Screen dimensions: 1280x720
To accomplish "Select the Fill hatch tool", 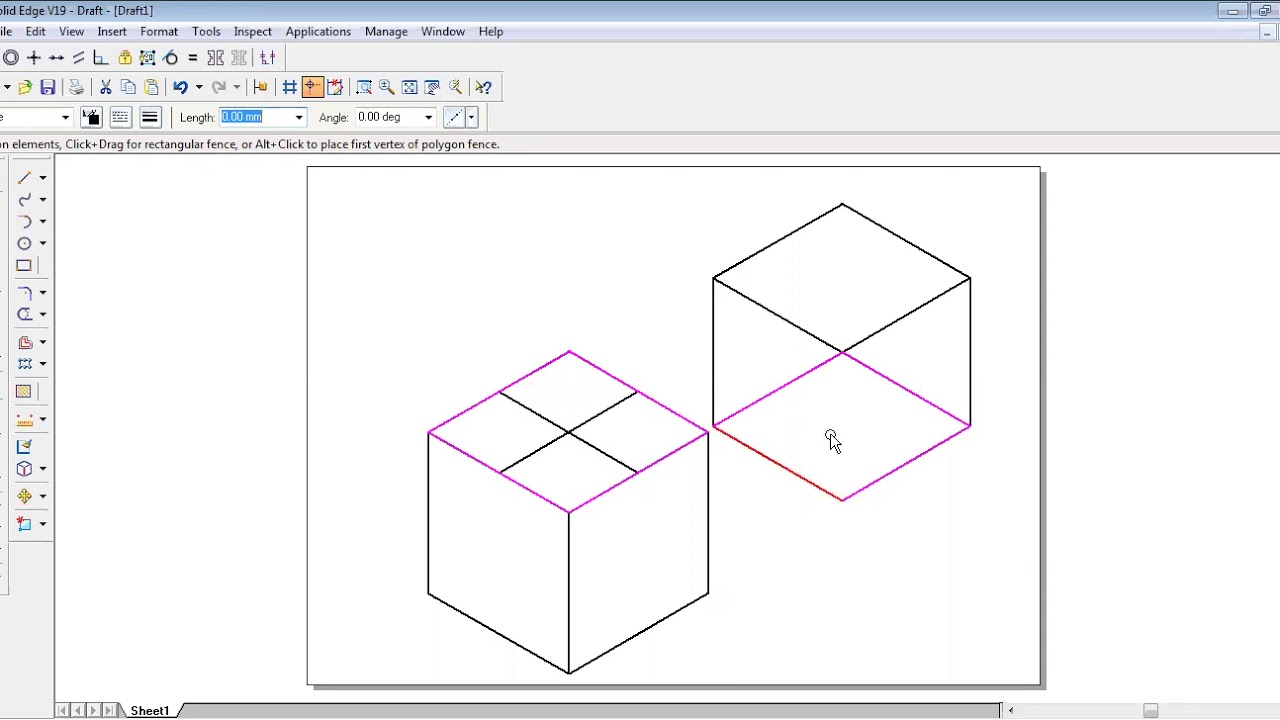I will point(24,391).
